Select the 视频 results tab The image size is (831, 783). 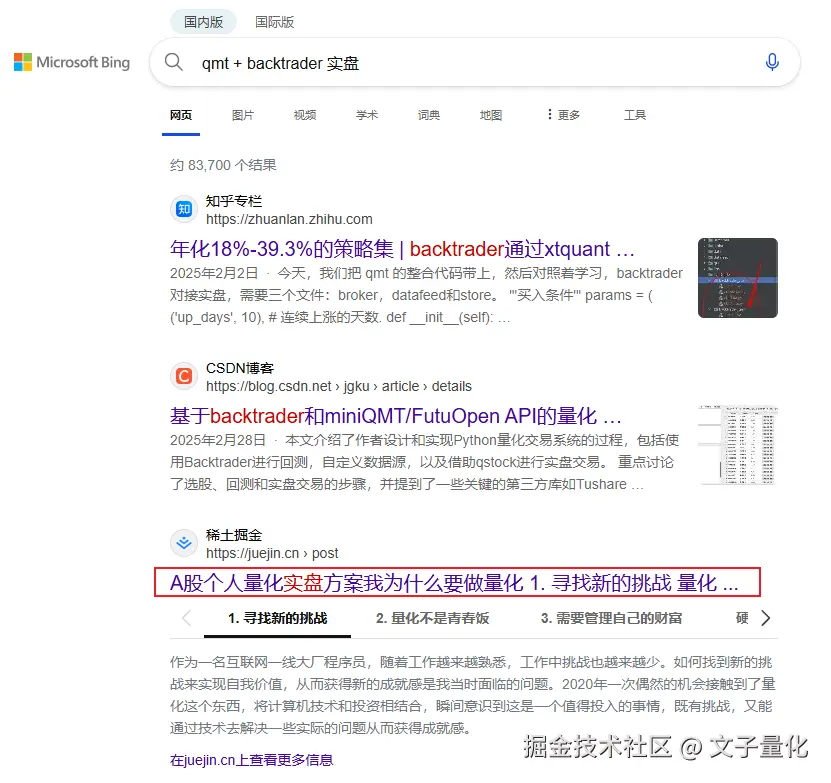click(x=305, y=115)
